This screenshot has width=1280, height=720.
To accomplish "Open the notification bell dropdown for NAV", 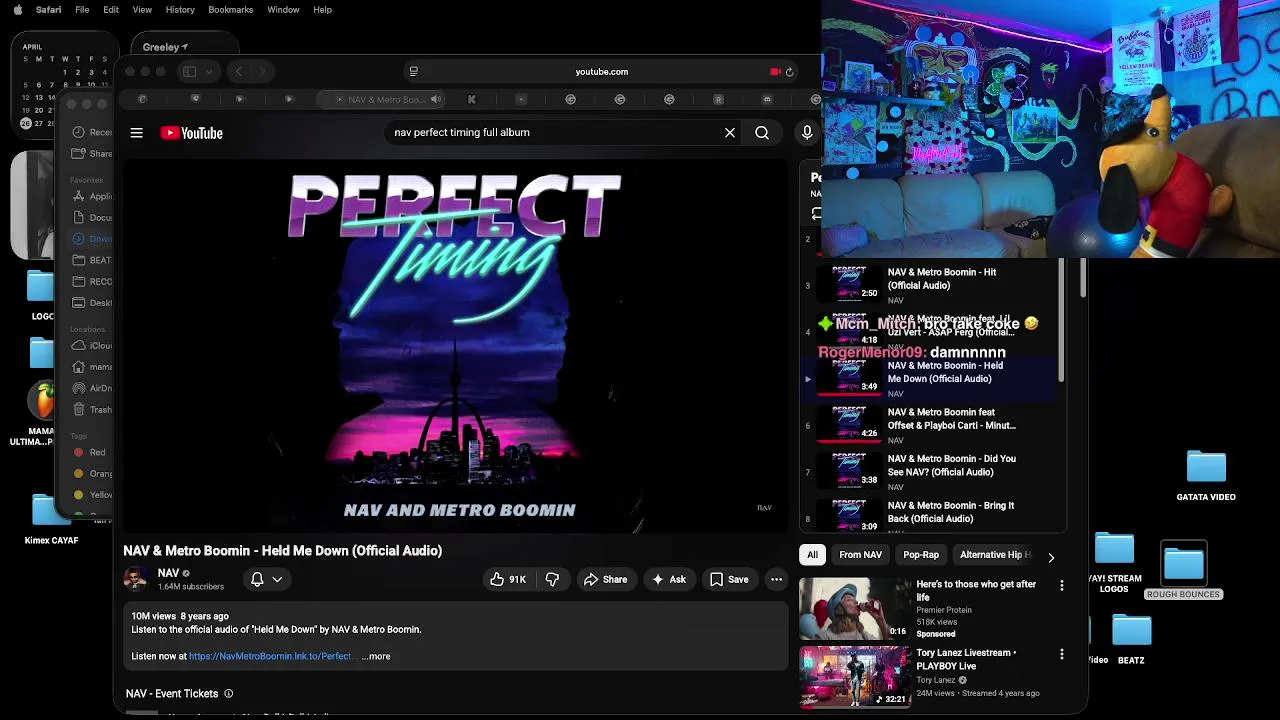I will [x=266, y=579].
